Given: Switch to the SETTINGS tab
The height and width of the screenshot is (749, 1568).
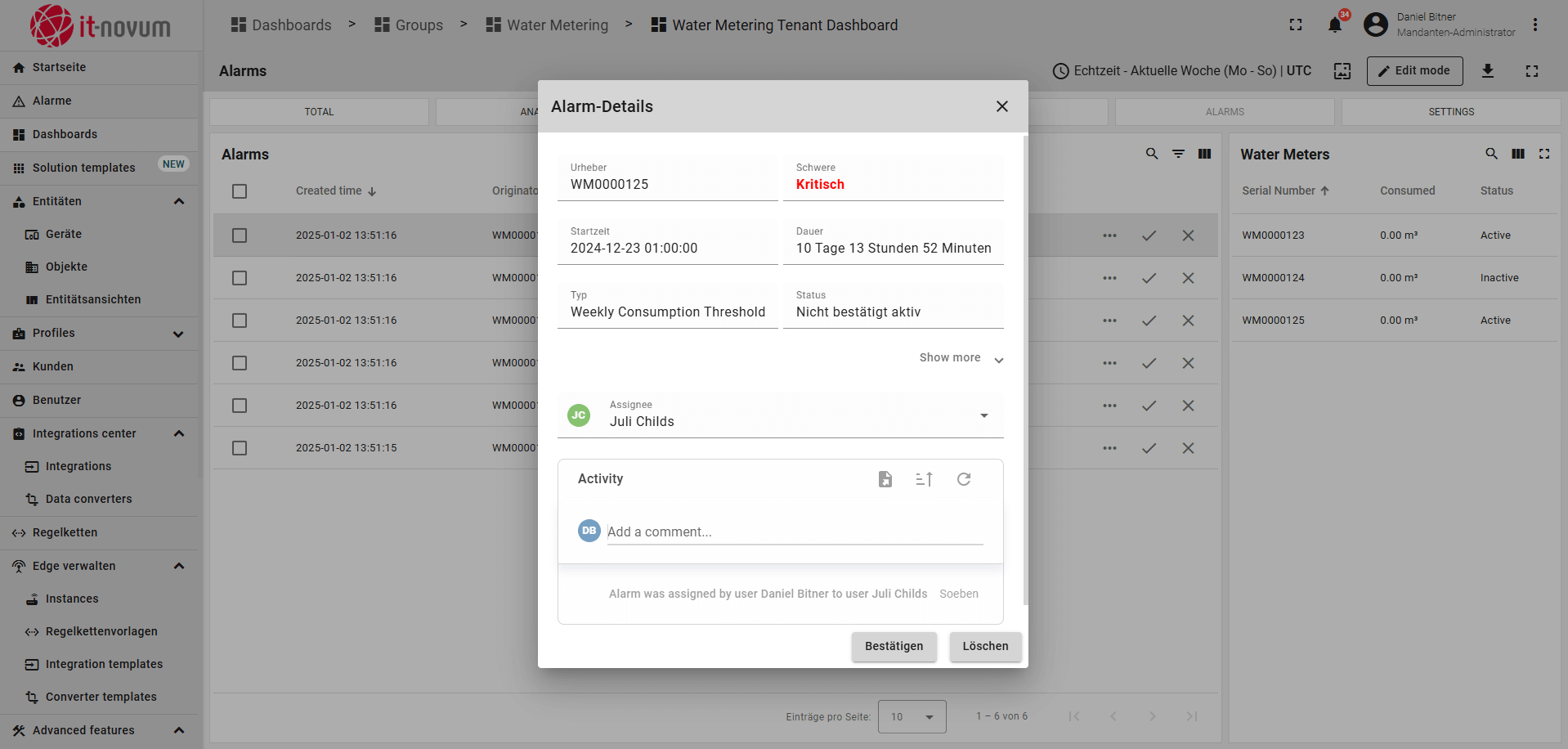Looking at the screenshot, I should [x=1450, y=112].
